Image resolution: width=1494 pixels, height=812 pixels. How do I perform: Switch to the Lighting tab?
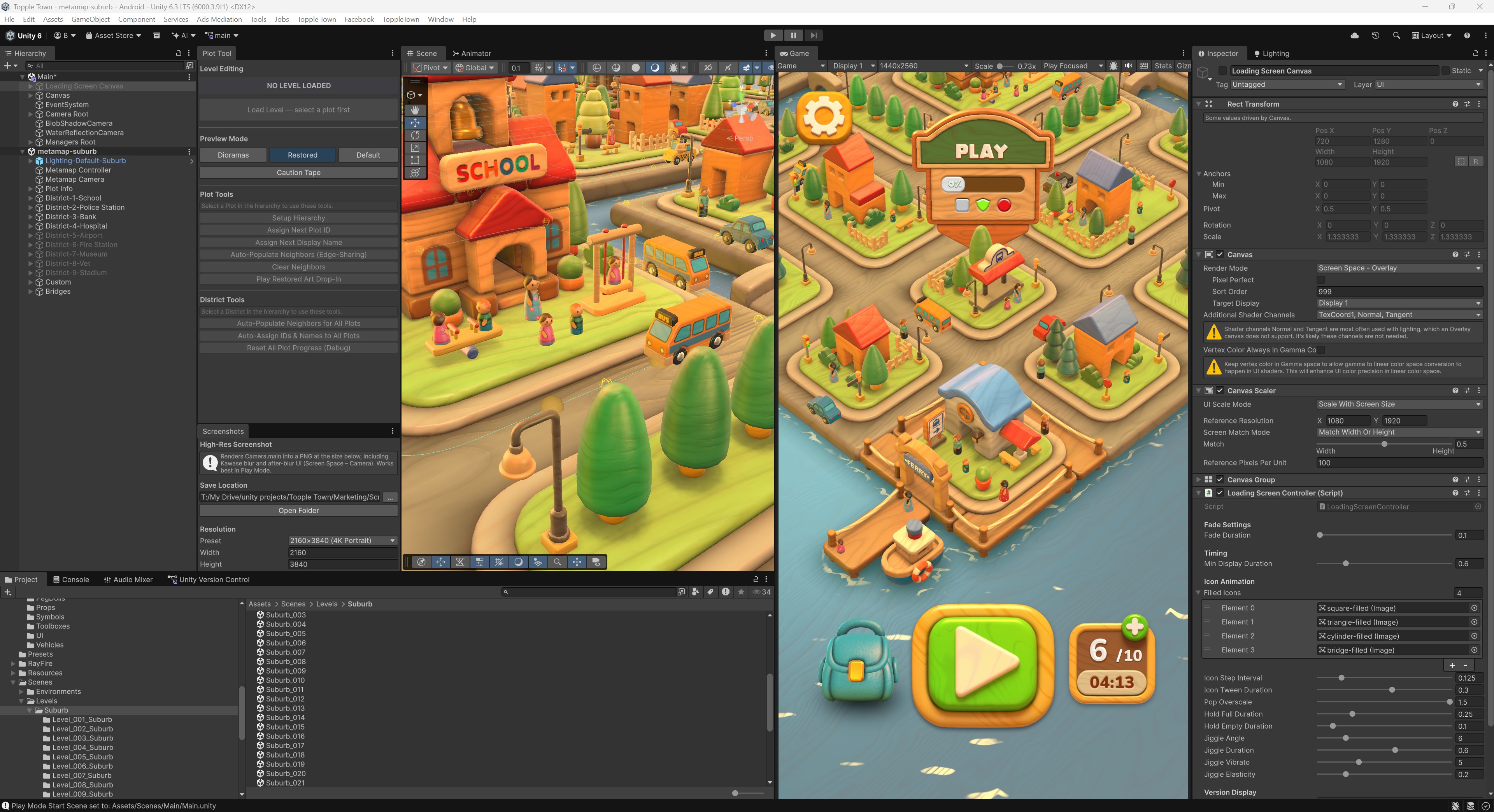click(x=1271, y=53)
